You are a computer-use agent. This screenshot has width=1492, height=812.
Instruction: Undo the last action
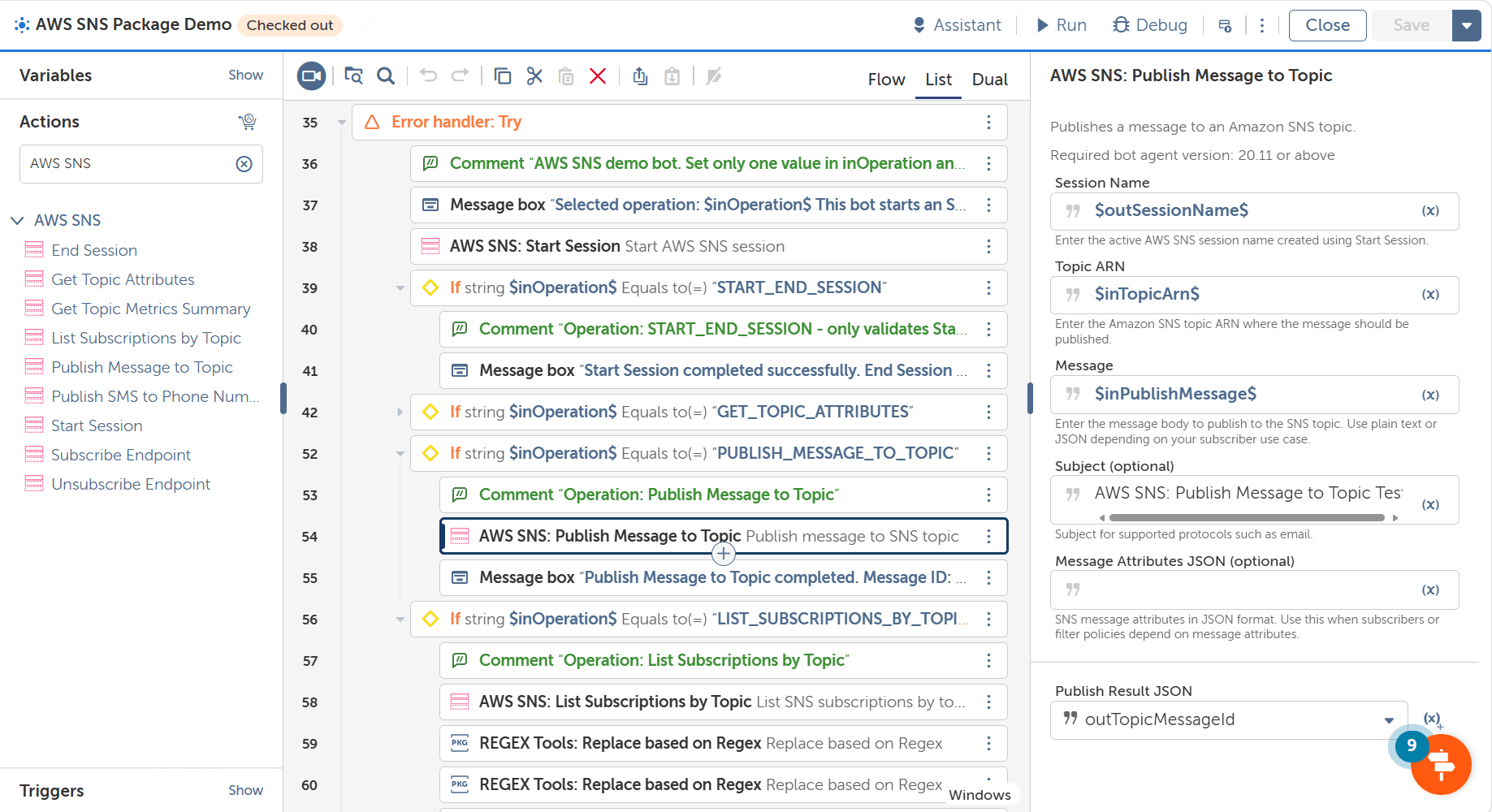coord(429,76)
